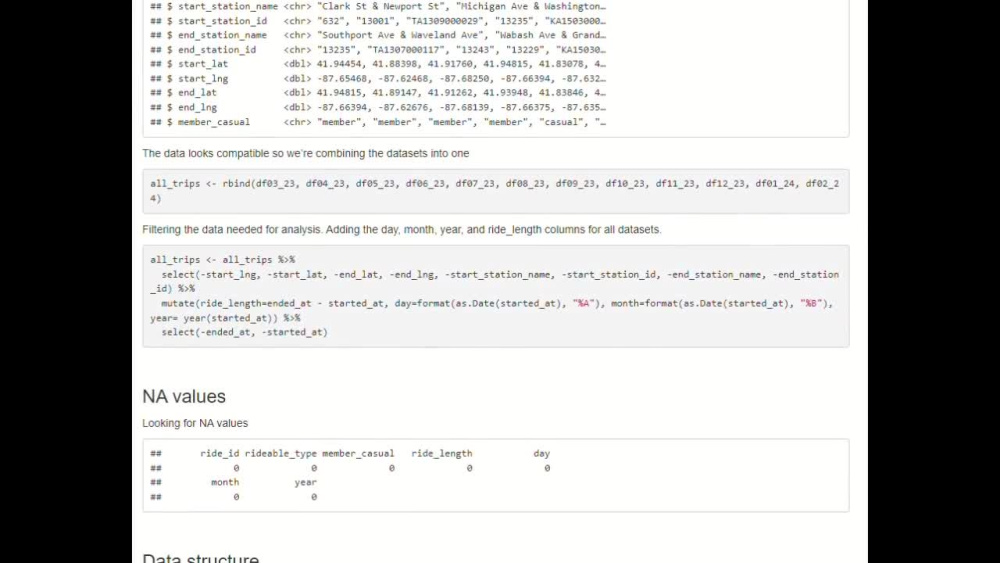1000x563 pixels.
Task: Click the month label in NA output
Action: (x=225, y=482)
